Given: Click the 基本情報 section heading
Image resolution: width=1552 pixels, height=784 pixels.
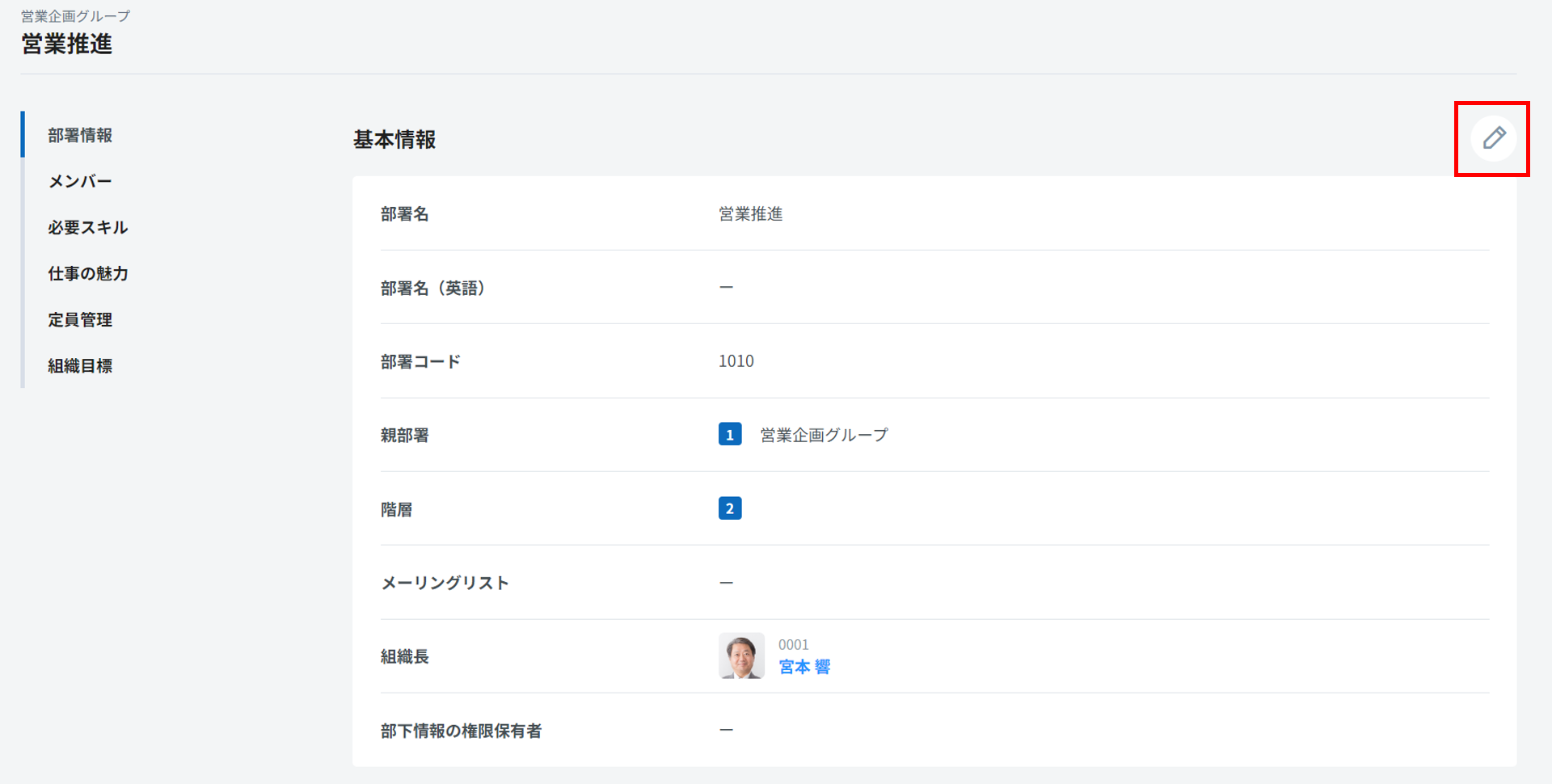Looking at the screenshot, I should [x=394, y=140].
